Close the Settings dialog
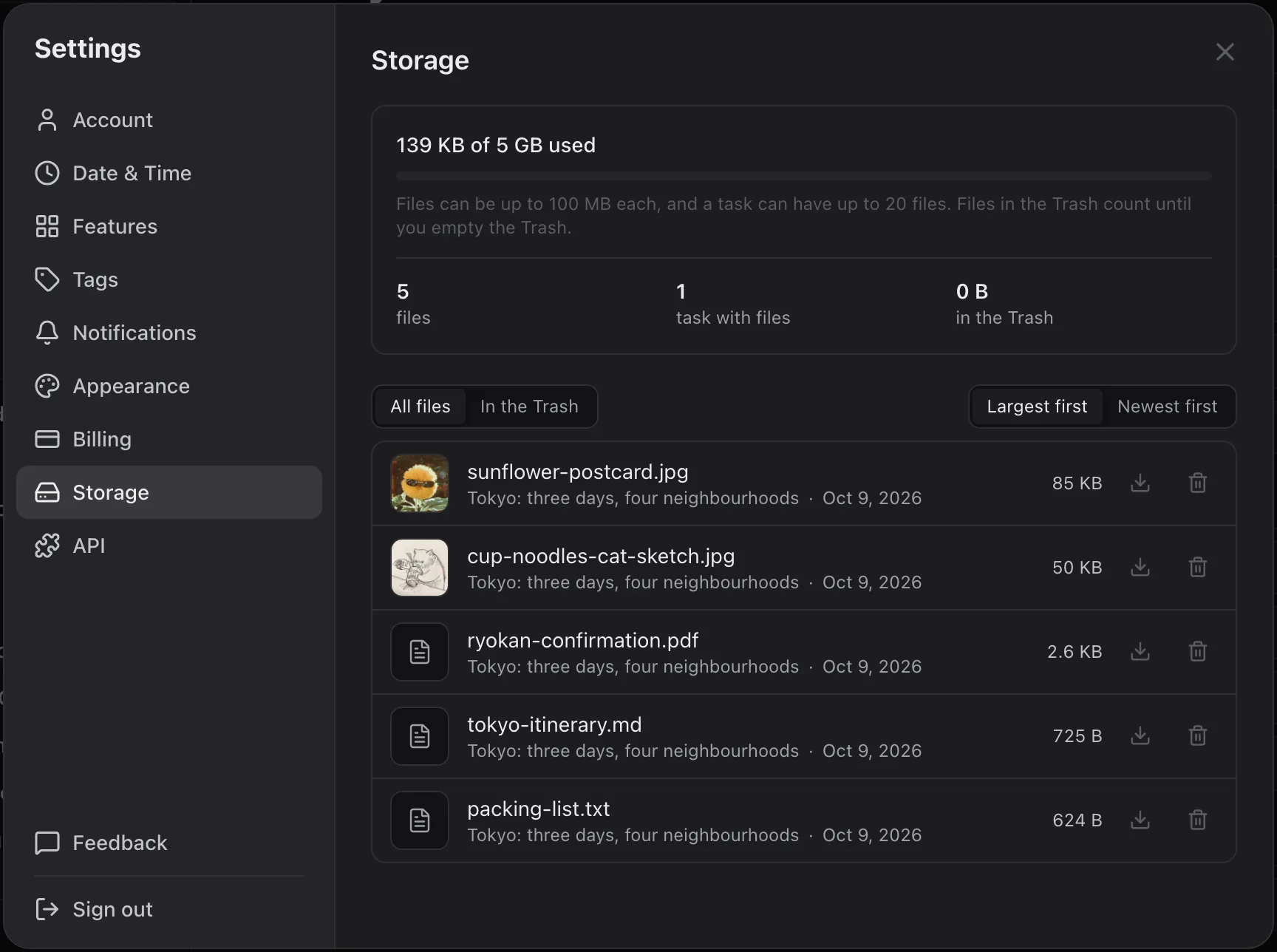The width and height of the screenshot is (1277, 952). coord(1225,52)
